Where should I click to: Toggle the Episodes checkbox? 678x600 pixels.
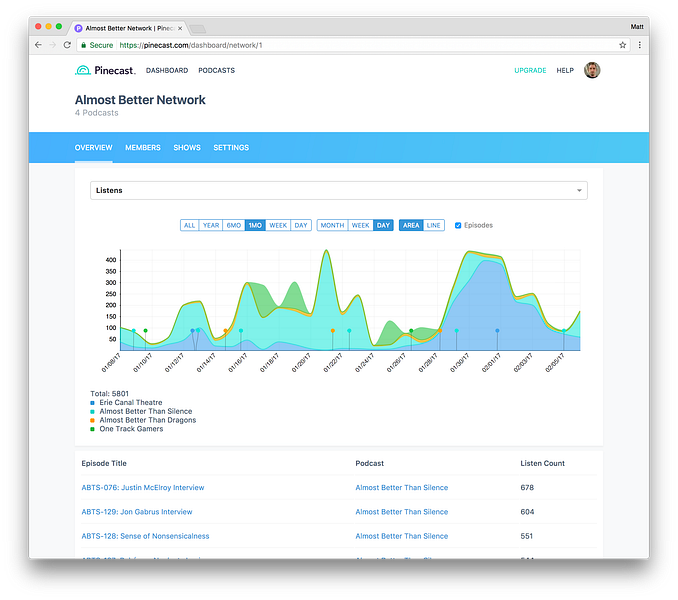pyautogui.click(x=458, y=225)
